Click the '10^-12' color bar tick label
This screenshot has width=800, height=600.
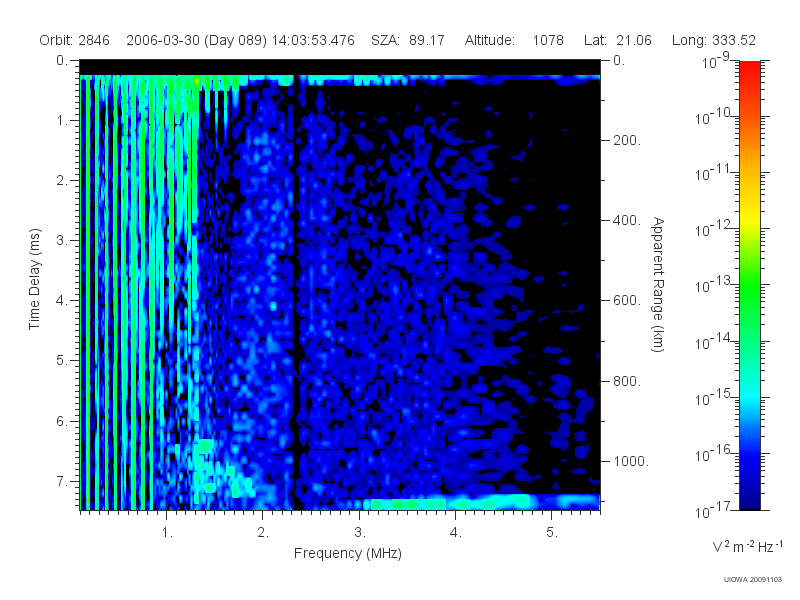713,230
